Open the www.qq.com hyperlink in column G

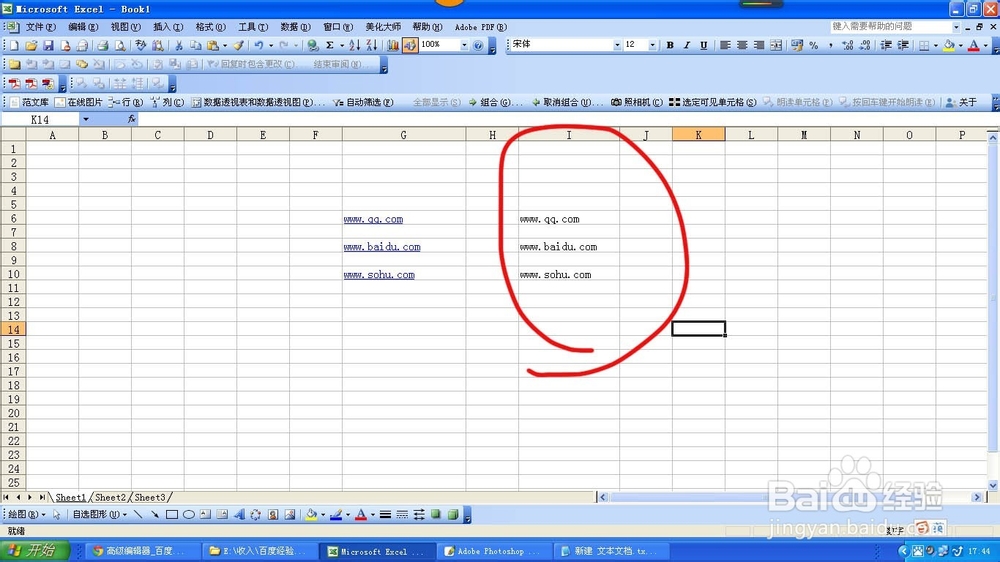373,219
